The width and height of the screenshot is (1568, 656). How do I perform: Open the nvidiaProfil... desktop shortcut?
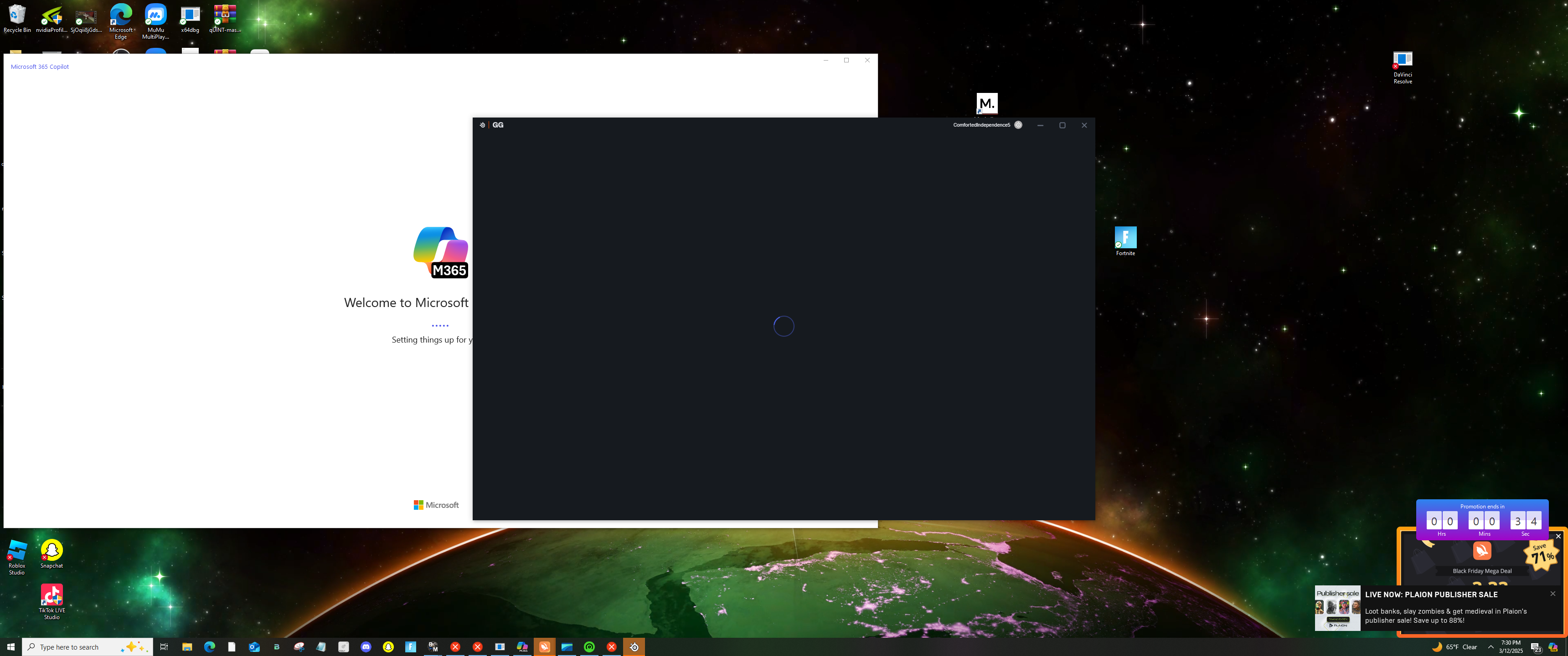(52, 18)
